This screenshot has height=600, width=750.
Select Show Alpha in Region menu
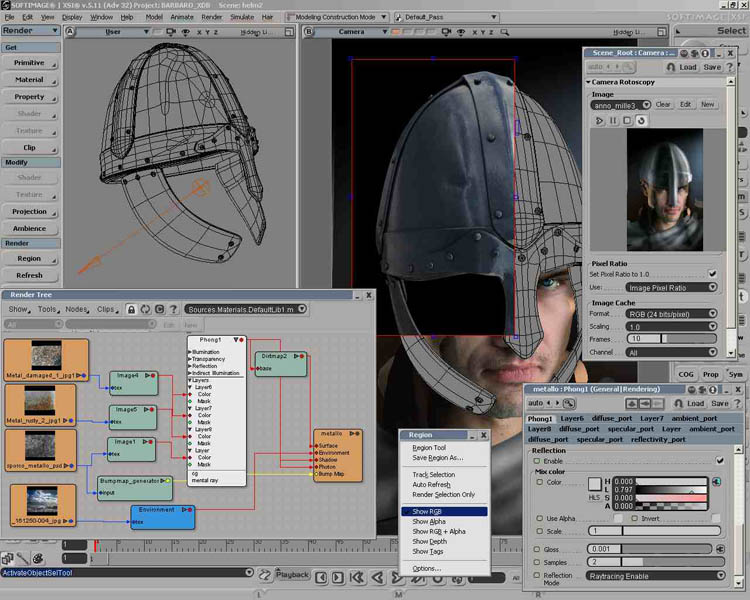[x=429, y=521]
